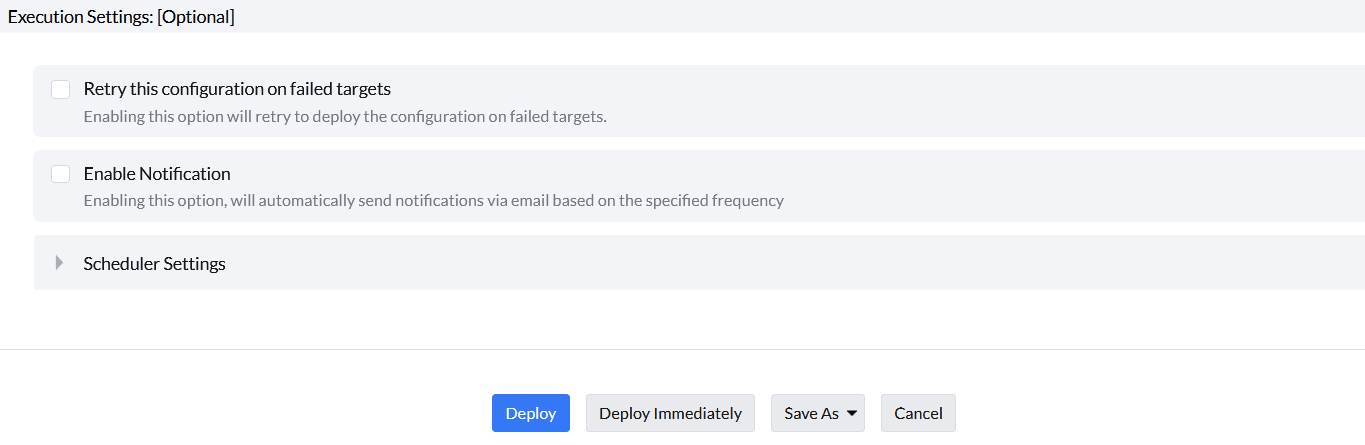Enable the Retry on failed targets checkbox
The height and width of the screenshot is (445, 1365).
[x=61, y=90]
